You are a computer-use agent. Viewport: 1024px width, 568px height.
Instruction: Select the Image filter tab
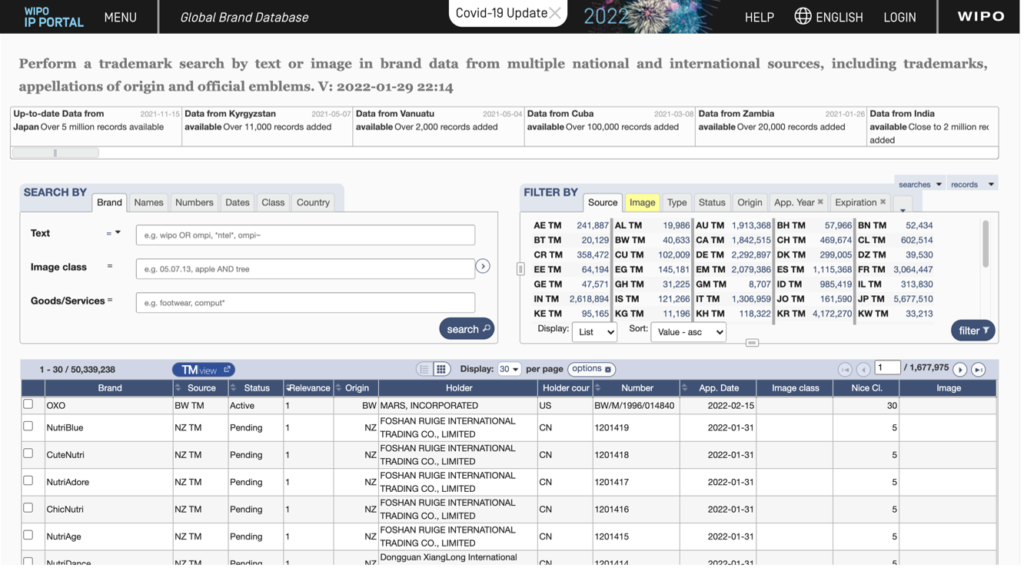tap(642, 202)
